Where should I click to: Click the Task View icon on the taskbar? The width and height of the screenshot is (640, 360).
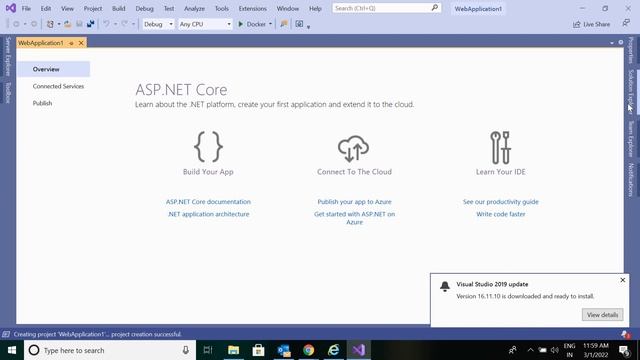click(x=208, y=350)
